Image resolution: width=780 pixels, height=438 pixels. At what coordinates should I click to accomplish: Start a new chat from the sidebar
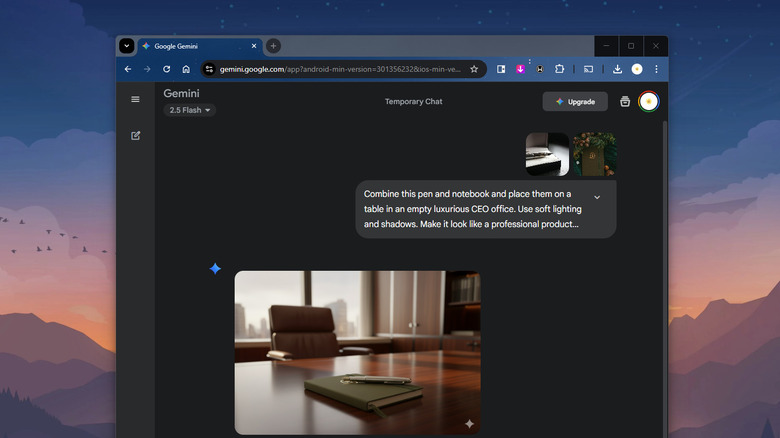click(135, 135)
